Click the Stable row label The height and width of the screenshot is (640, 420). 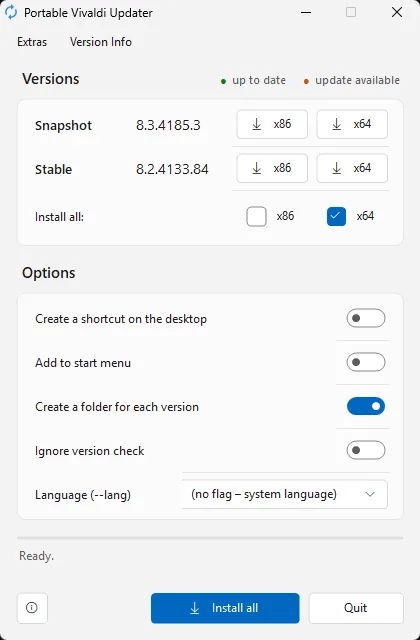(53, 169)
